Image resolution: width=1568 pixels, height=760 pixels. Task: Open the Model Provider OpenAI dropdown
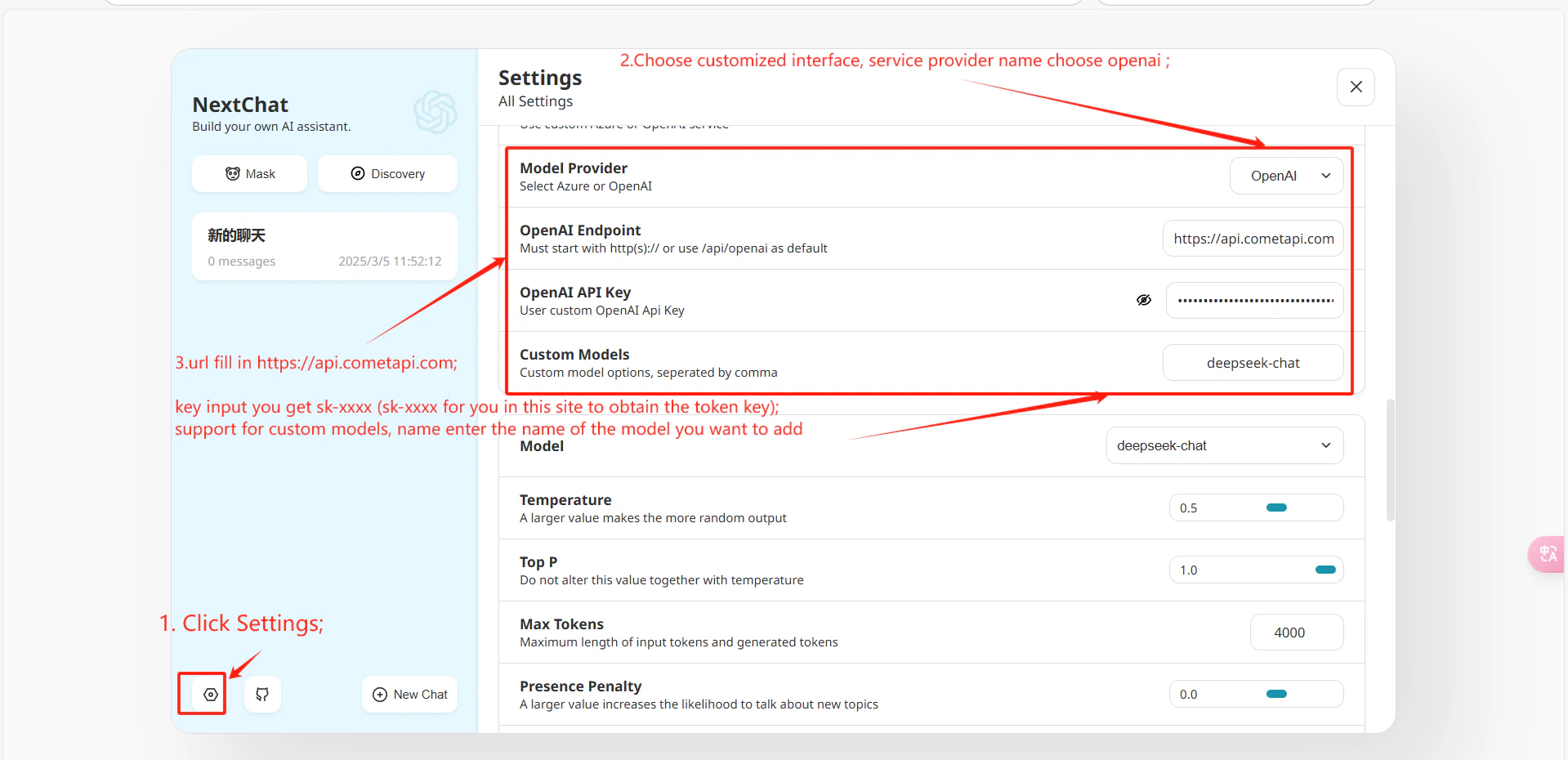[x=1287, y=176]
